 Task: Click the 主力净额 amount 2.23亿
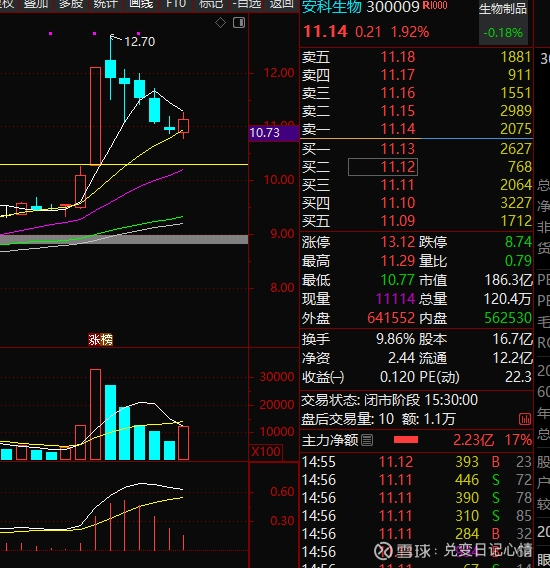473,440
